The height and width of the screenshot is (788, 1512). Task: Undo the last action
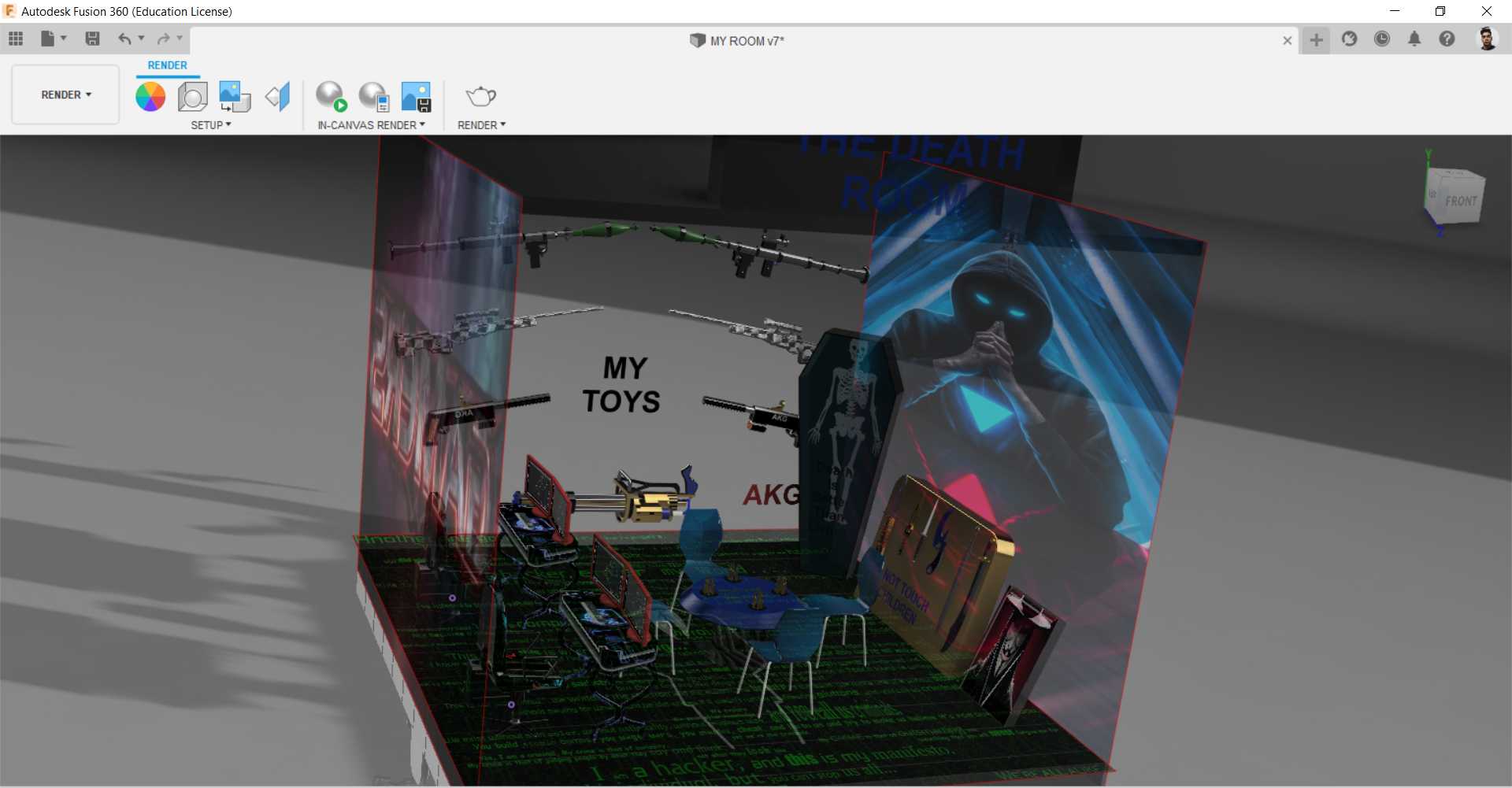pyautogui.click(x=124, y=39)
